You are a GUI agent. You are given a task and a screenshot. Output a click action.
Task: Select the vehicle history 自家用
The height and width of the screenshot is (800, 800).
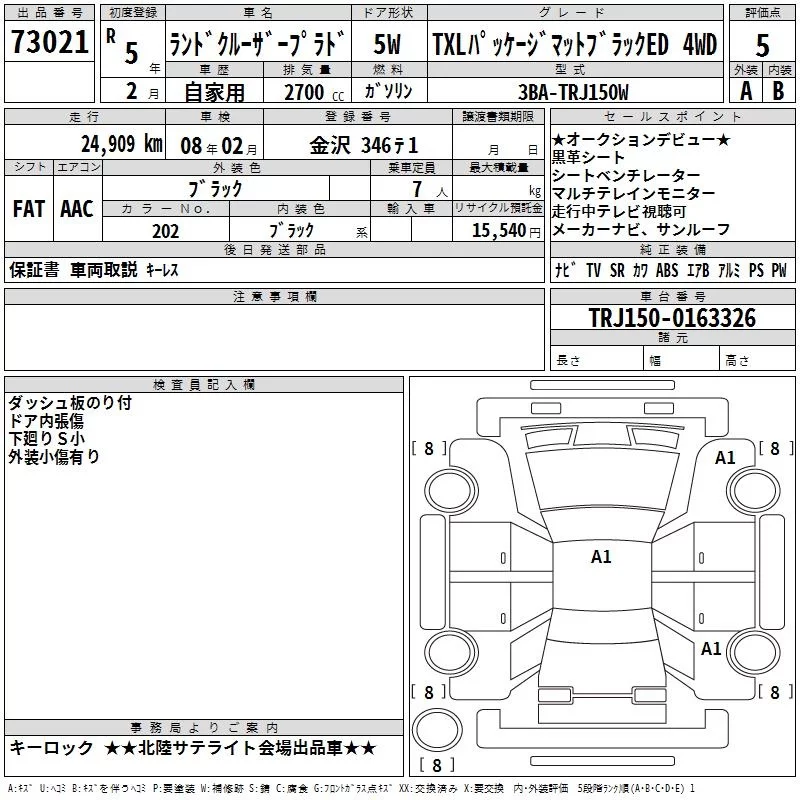point(214,92)
